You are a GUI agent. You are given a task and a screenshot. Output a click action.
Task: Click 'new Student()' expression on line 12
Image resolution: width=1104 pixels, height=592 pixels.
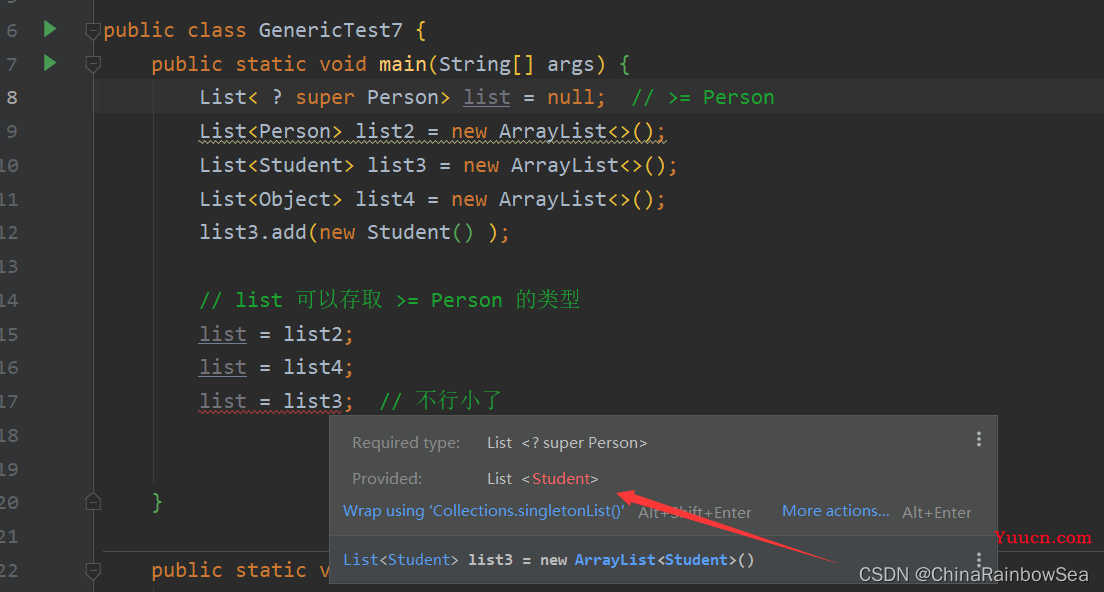396,232
